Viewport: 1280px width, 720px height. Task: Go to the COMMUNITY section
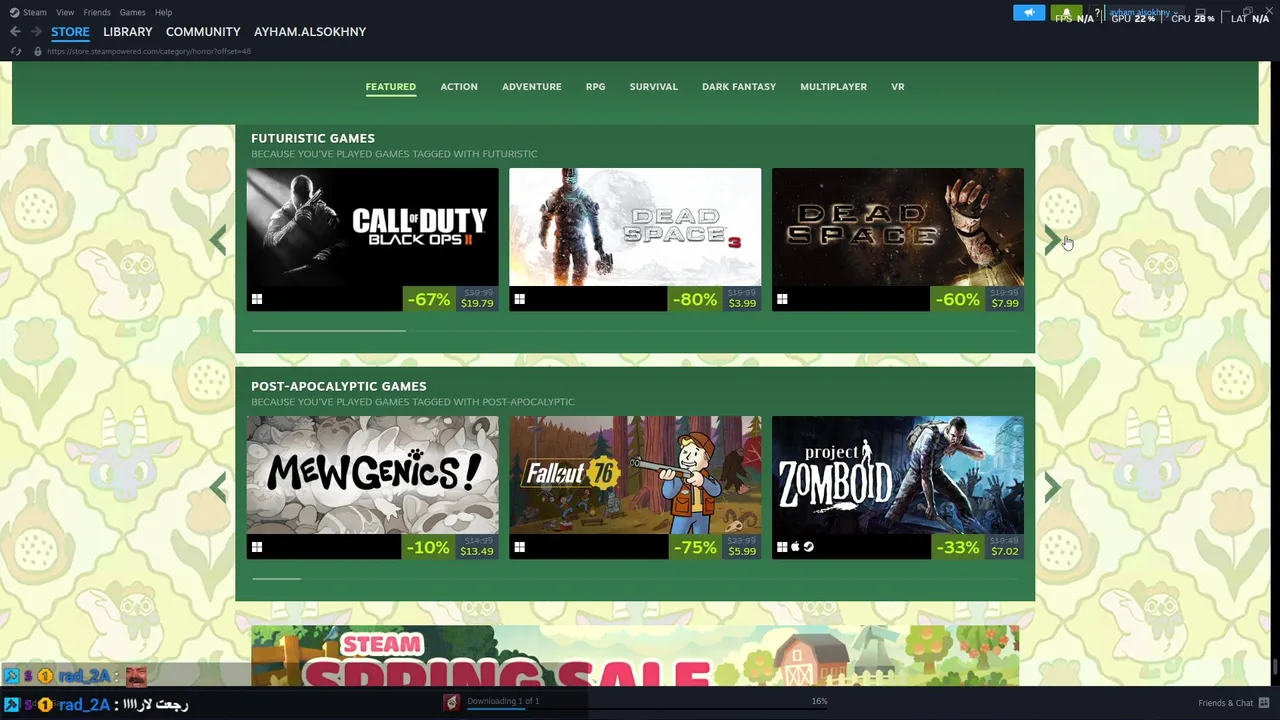[203, 32]
